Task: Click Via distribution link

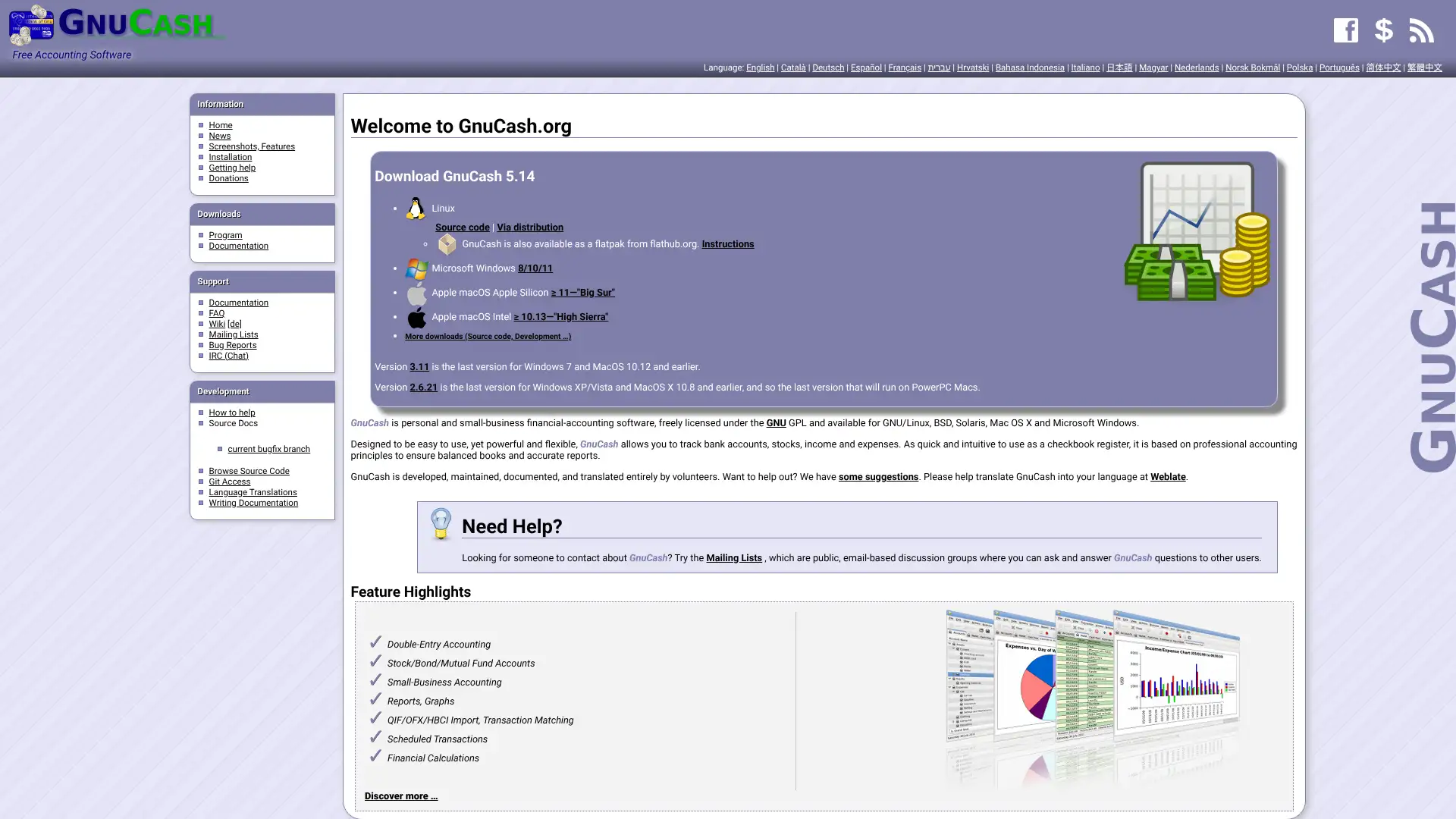Action: point(529,227)
